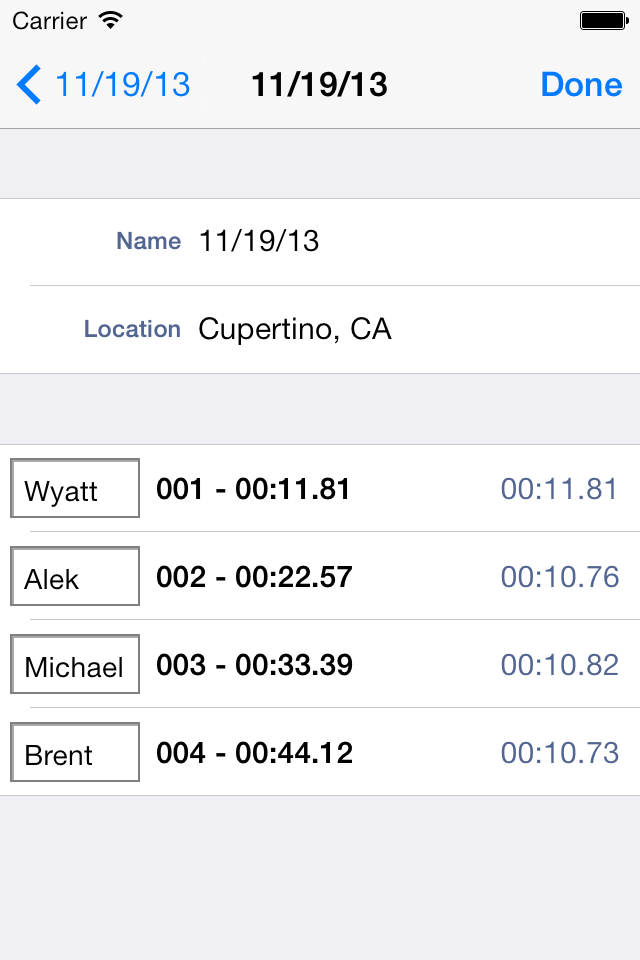
Task: Tap split time 00:10.76
Action: 560,577
